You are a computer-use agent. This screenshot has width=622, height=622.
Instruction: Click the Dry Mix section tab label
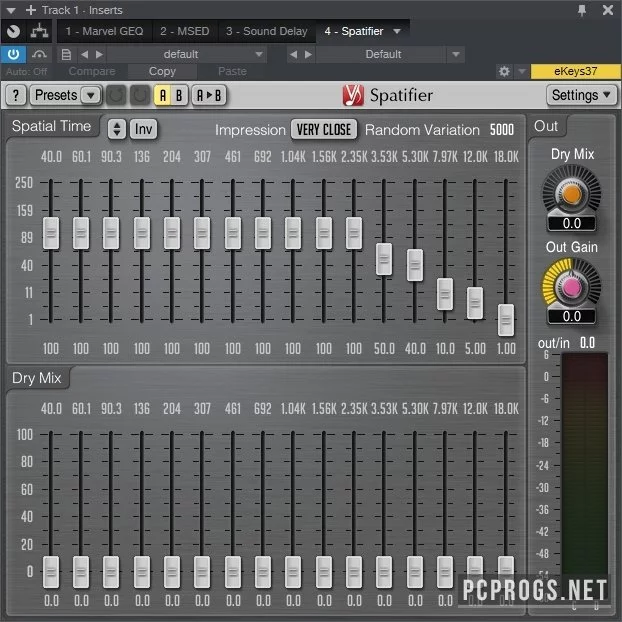tap(36, 378)
